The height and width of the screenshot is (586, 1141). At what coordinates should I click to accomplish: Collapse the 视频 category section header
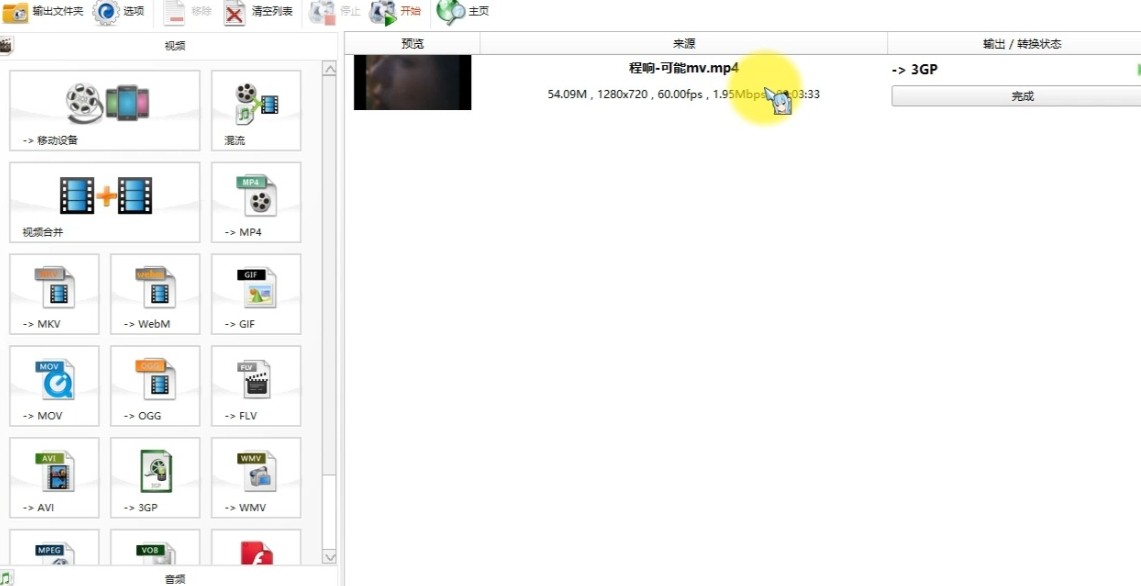(174, 45)
